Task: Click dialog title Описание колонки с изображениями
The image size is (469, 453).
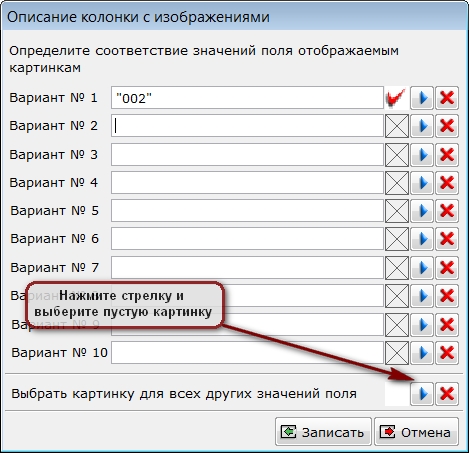Action: click(x=138, y=17)
